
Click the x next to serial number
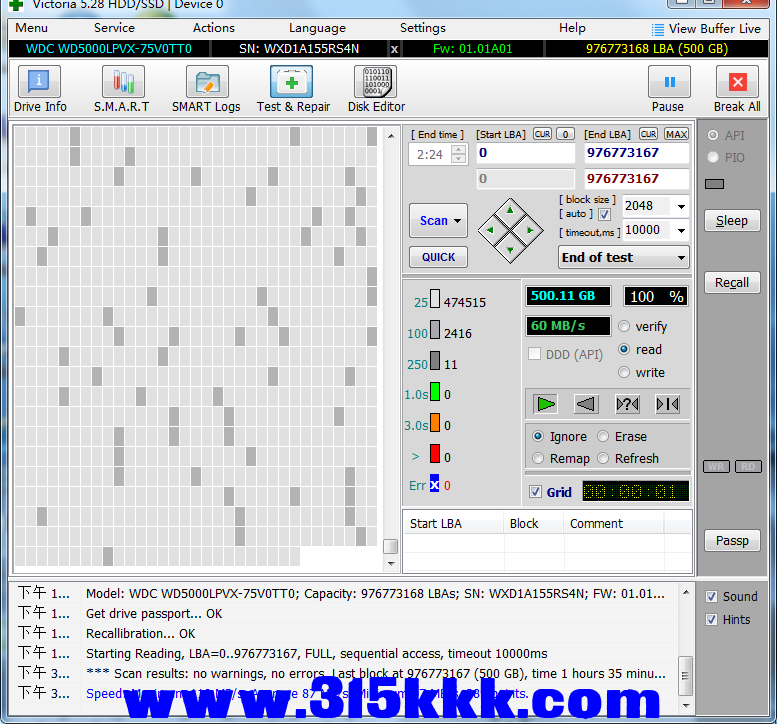(394, 49)
